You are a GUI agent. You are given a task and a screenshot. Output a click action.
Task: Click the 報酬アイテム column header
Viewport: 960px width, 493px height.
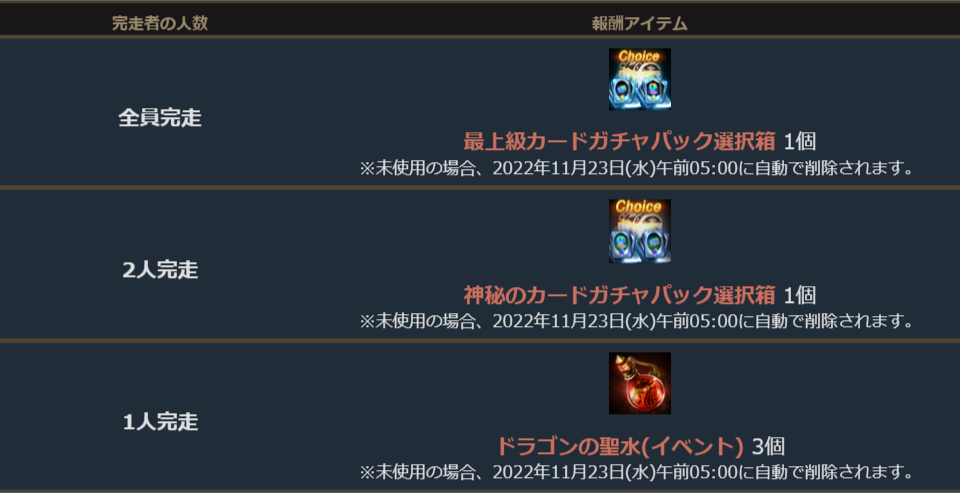(x=640, y=24)
